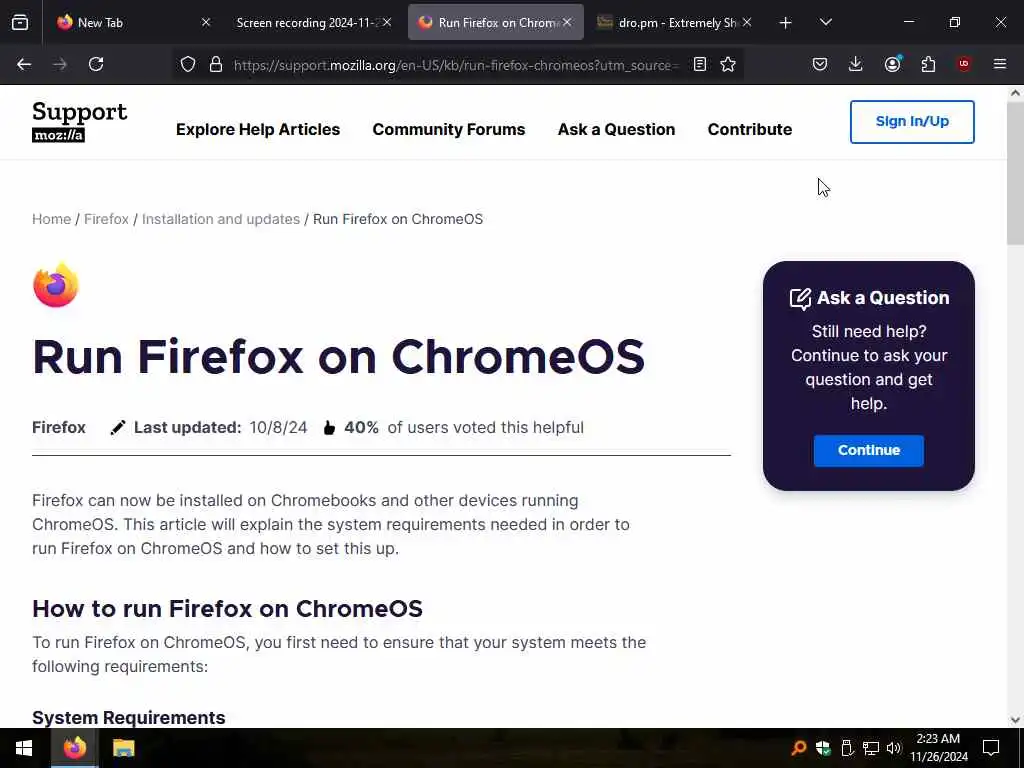Save page to Pocket
Viewport: 1024px width, 768px height.
pos(820,64)
